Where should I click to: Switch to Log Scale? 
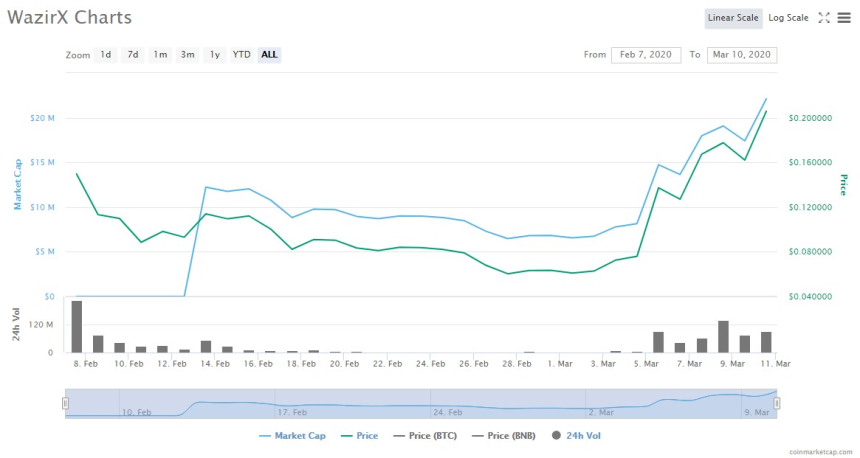pyautogui.click(x=788, y=18)
